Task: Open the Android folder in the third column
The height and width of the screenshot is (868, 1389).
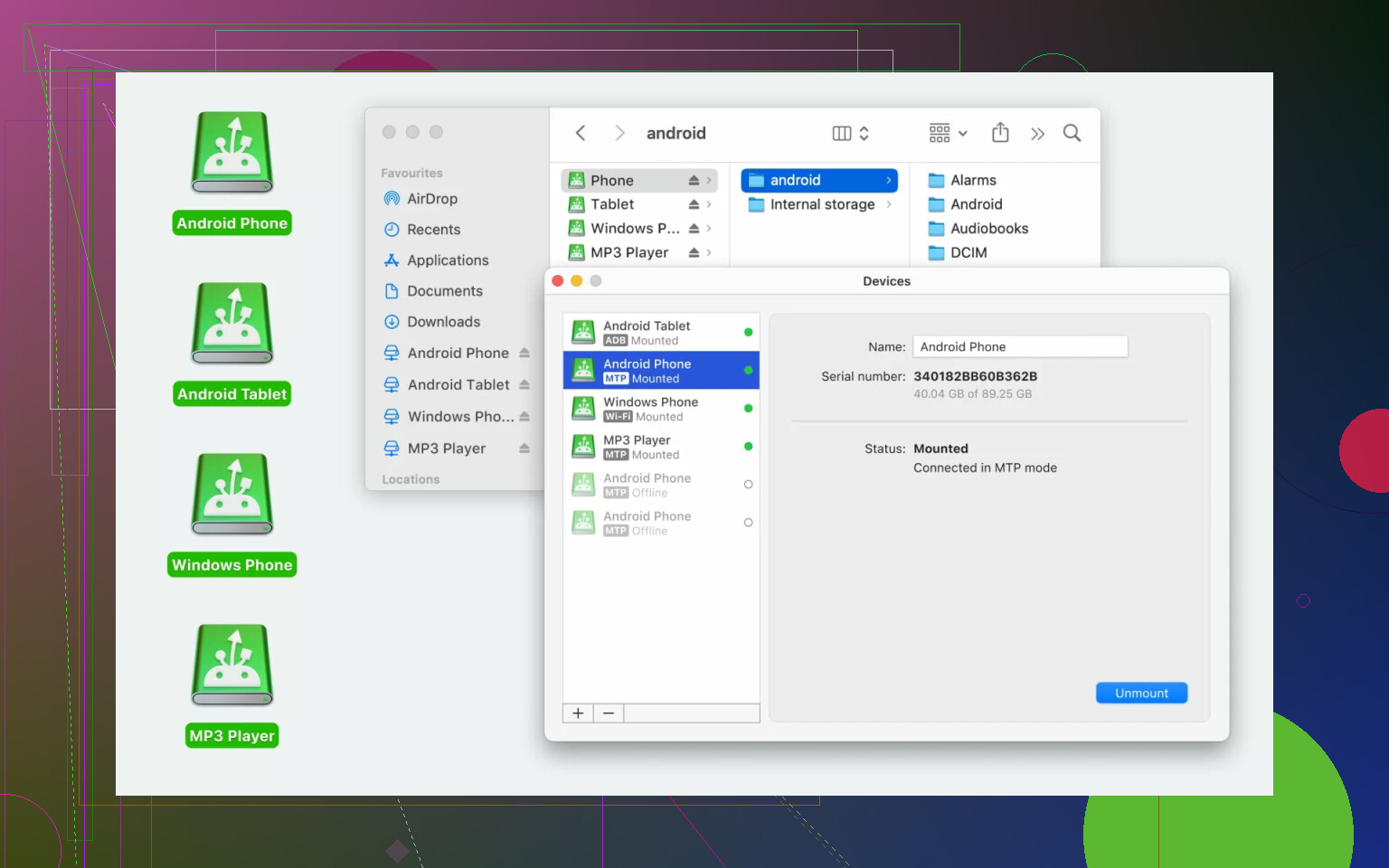Action: click(965, 204)
